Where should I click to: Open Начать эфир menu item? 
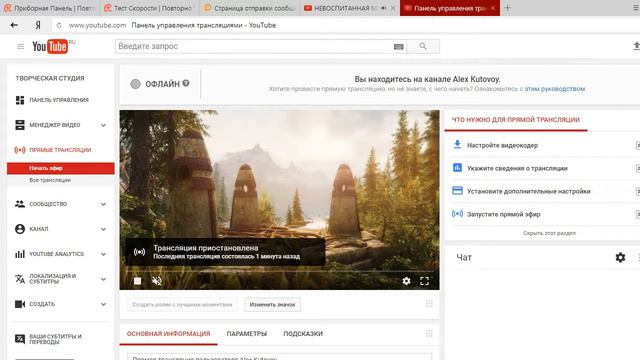pyautogui.click(x=60, y=168)
